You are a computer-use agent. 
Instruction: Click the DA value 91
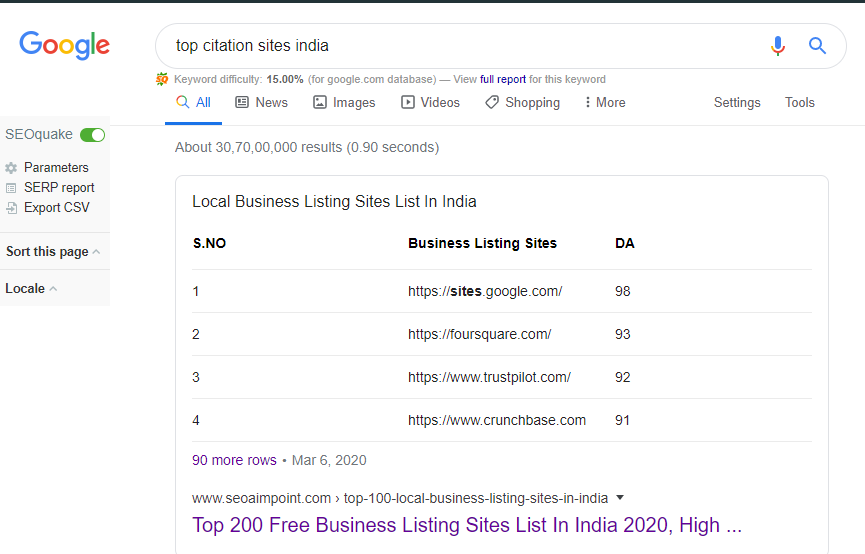[x=622, y=420]
